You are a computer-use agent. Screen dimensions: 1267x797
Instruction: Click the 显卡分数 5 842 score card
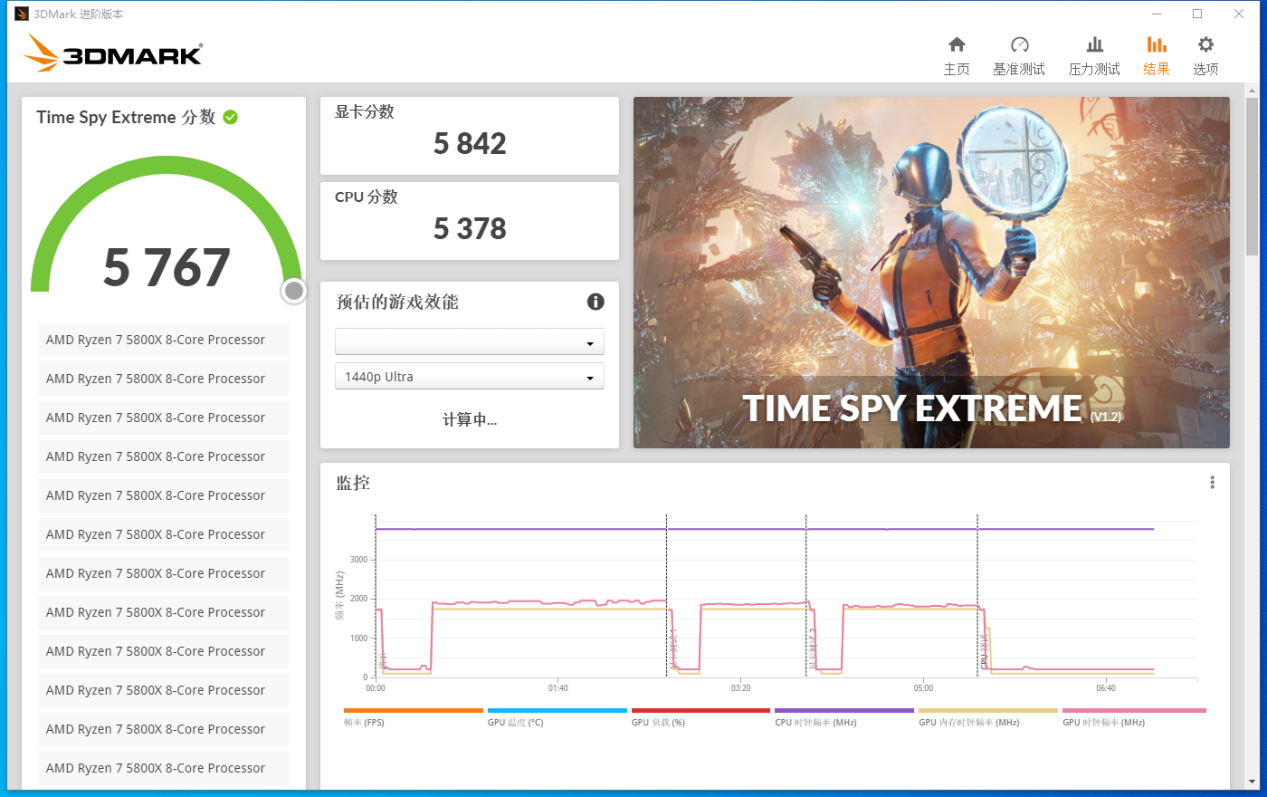click(469, 136)
